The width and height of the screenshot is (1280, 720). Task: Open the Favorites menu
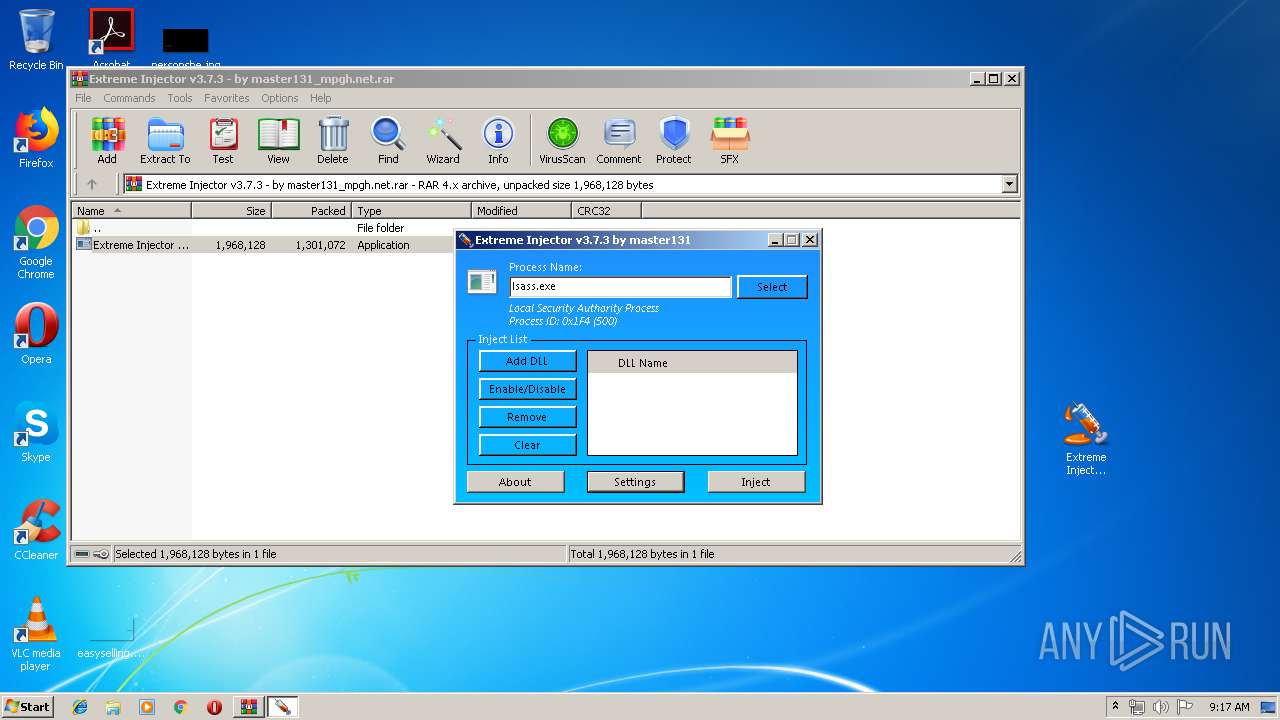pos(227,98)
